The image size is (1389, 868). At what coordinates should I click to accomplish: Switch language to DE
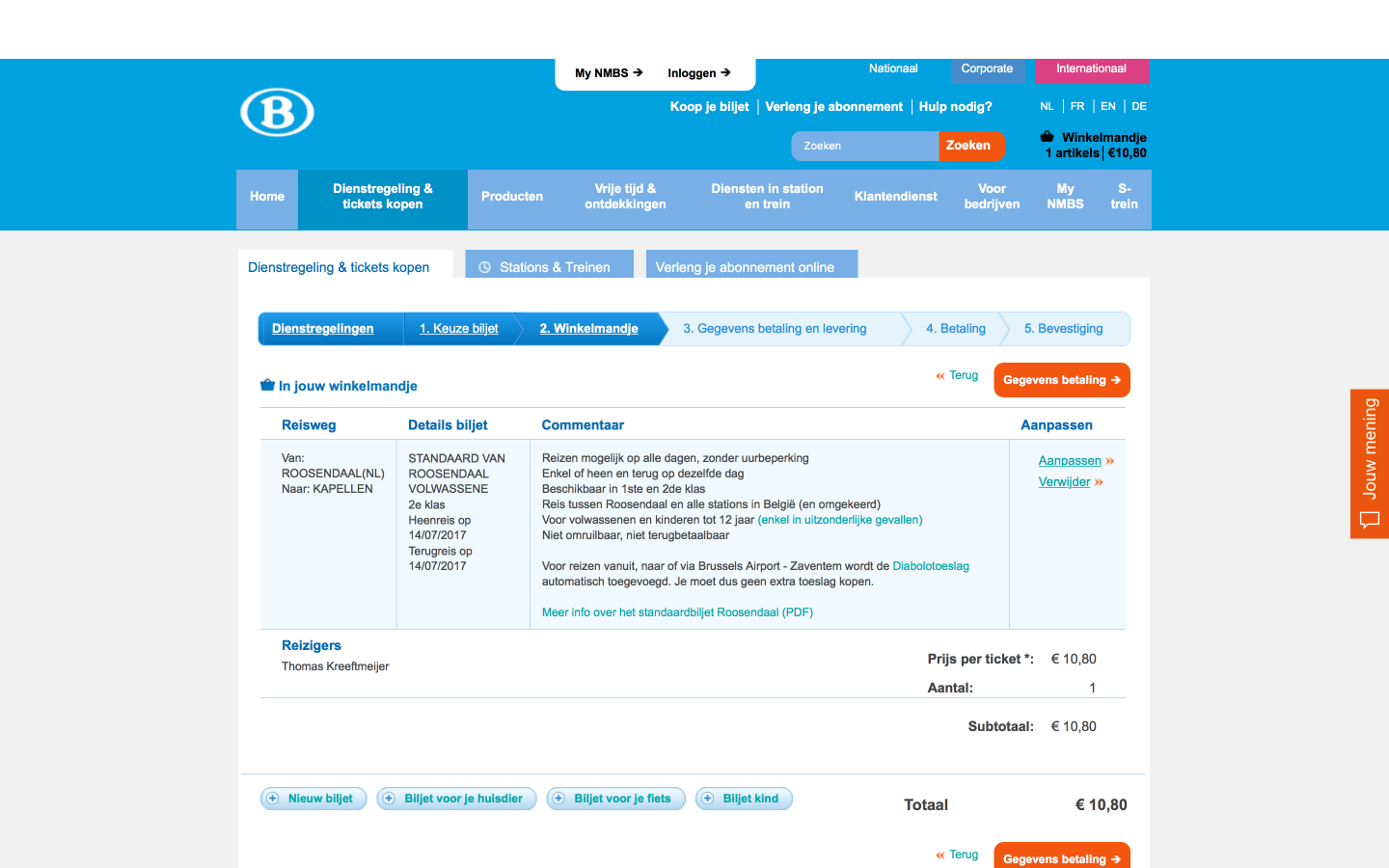click(x=1139, y=106)
